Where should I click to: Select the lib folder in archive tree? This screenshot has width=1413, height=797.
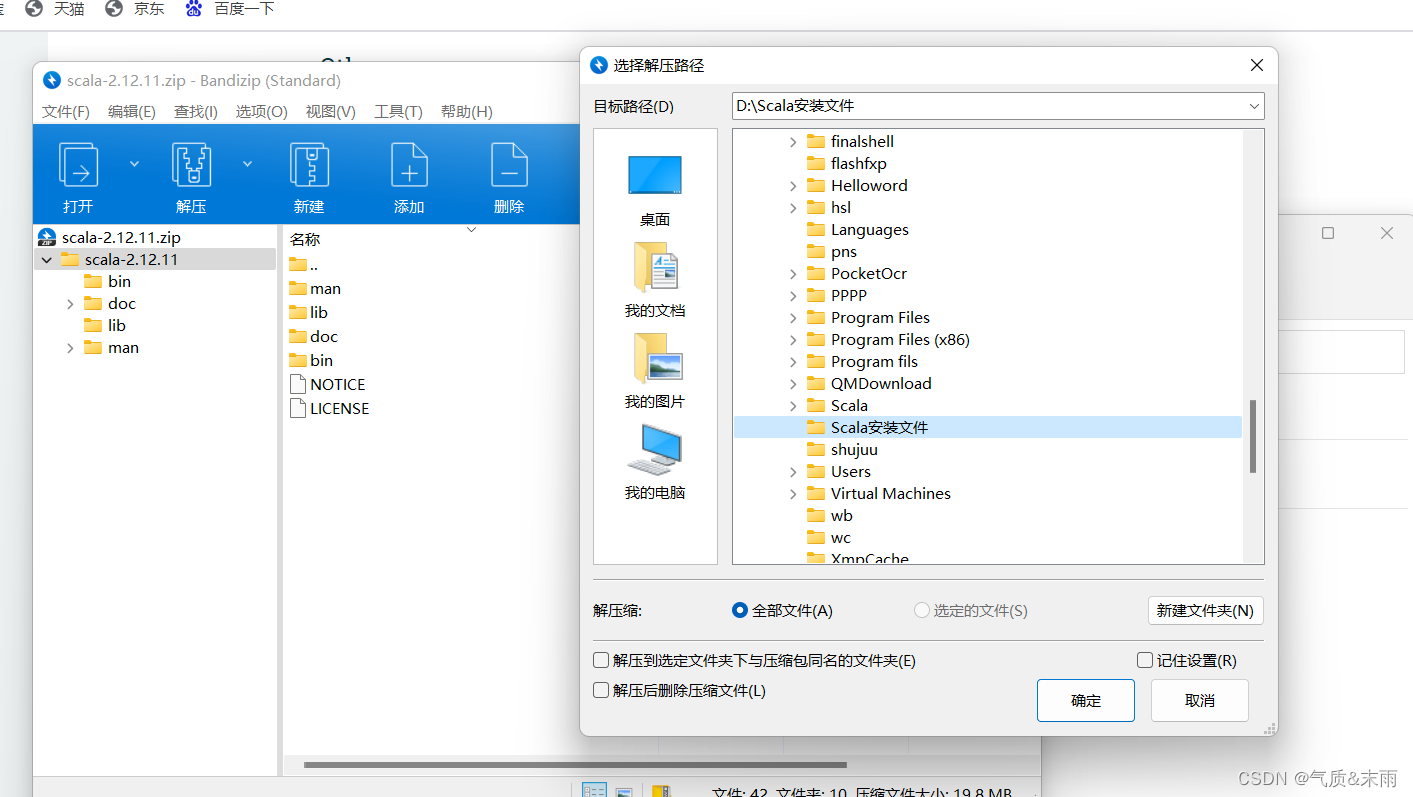[117, 326]
